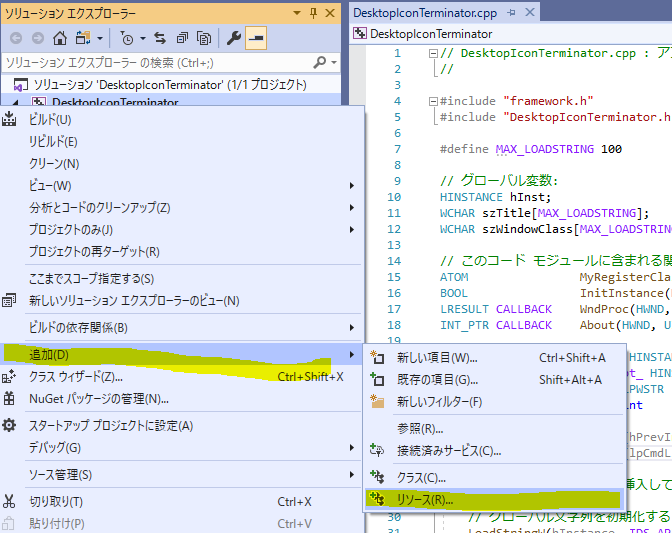The height and width of the screenshot is (533, 672).
Task: Click the pin auto-hide icon of Solution Explorer
Action: click(x=313, y=13)
